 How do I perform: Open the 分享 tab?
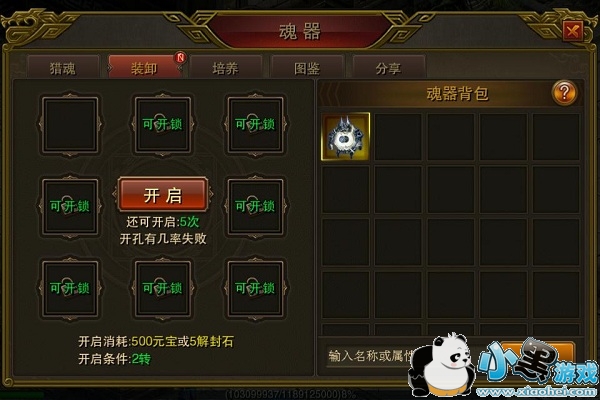point(388,68)
